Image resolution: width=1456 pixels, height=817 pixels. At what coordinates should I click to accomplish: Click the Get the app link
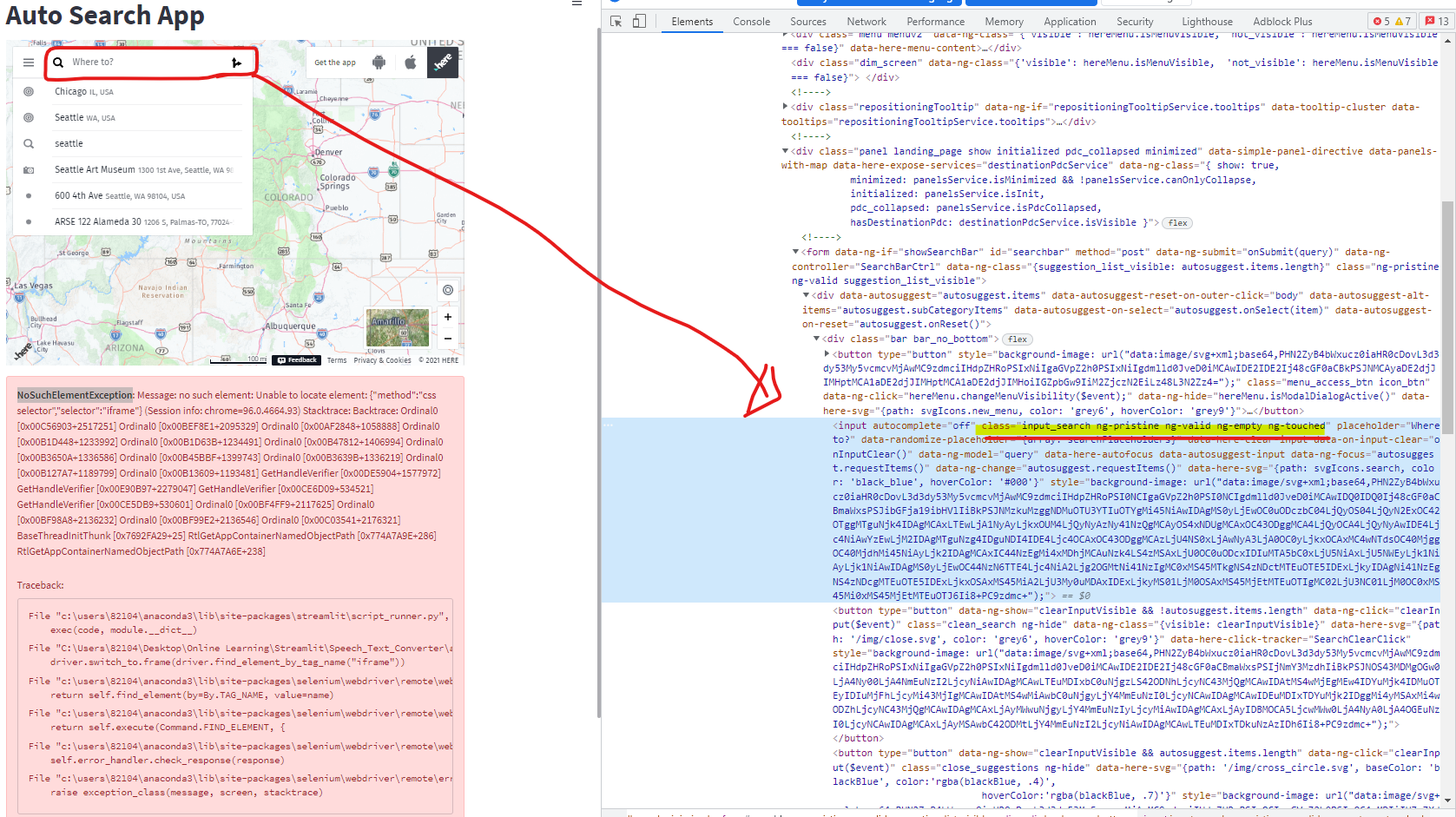[335, 63]
